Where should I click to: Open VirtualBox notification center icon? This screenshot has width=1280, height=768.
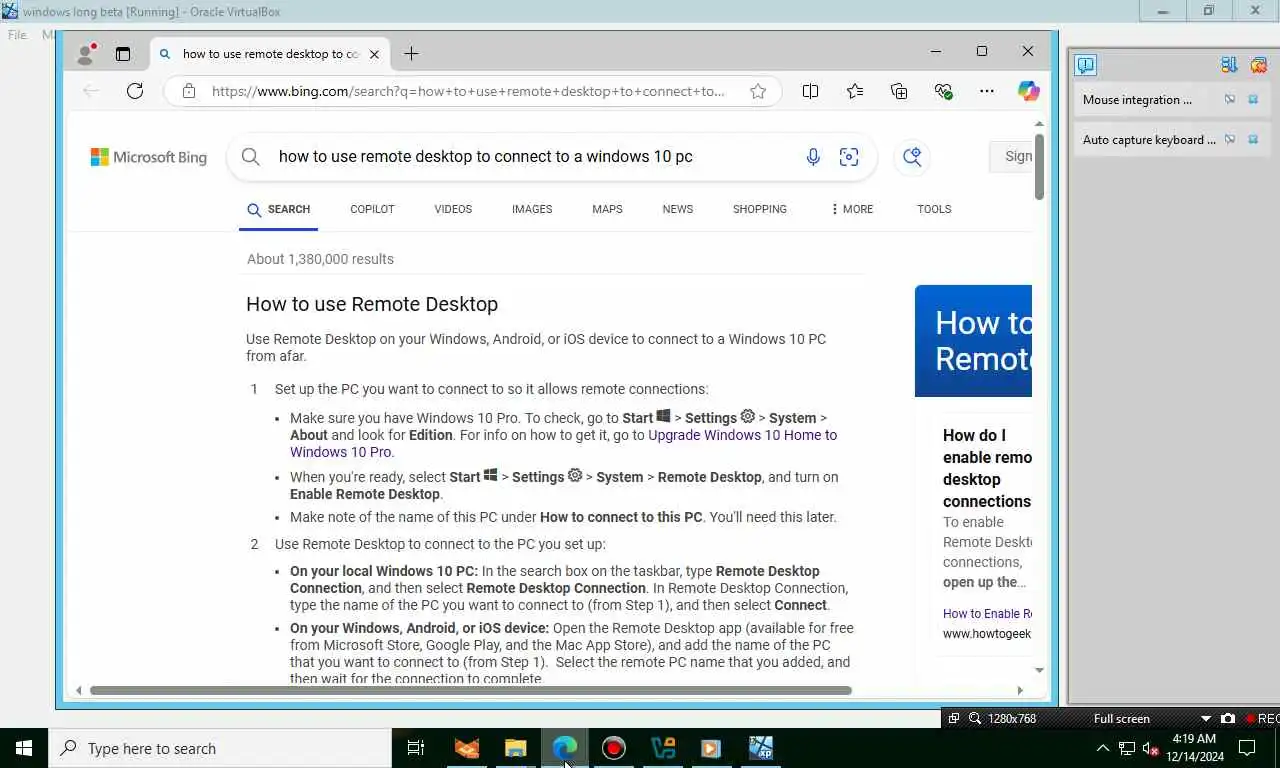click(x=1086, y=65)
